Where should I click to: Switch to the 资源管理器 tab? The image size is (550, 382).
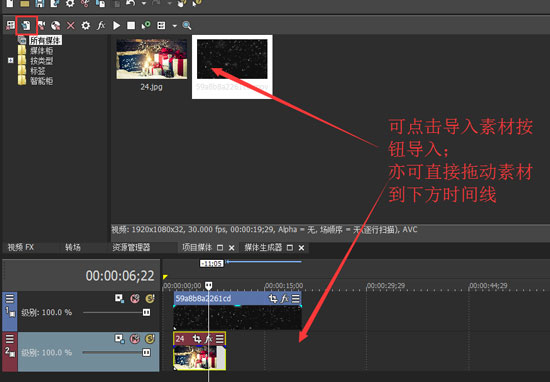pyautogui.click(x=131, y=247)
